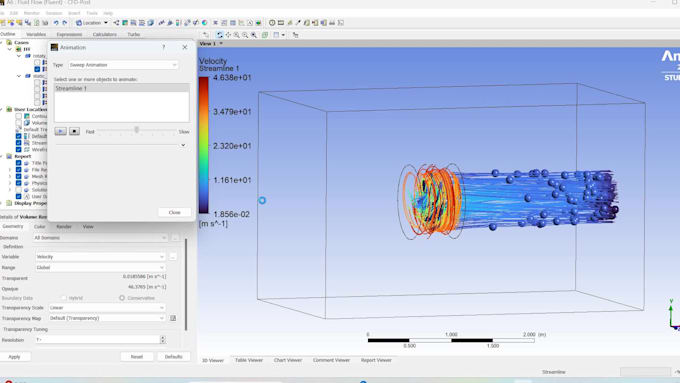Collapse the Cases tree node
The image size is (680, 383).
[x=2, y=43]
